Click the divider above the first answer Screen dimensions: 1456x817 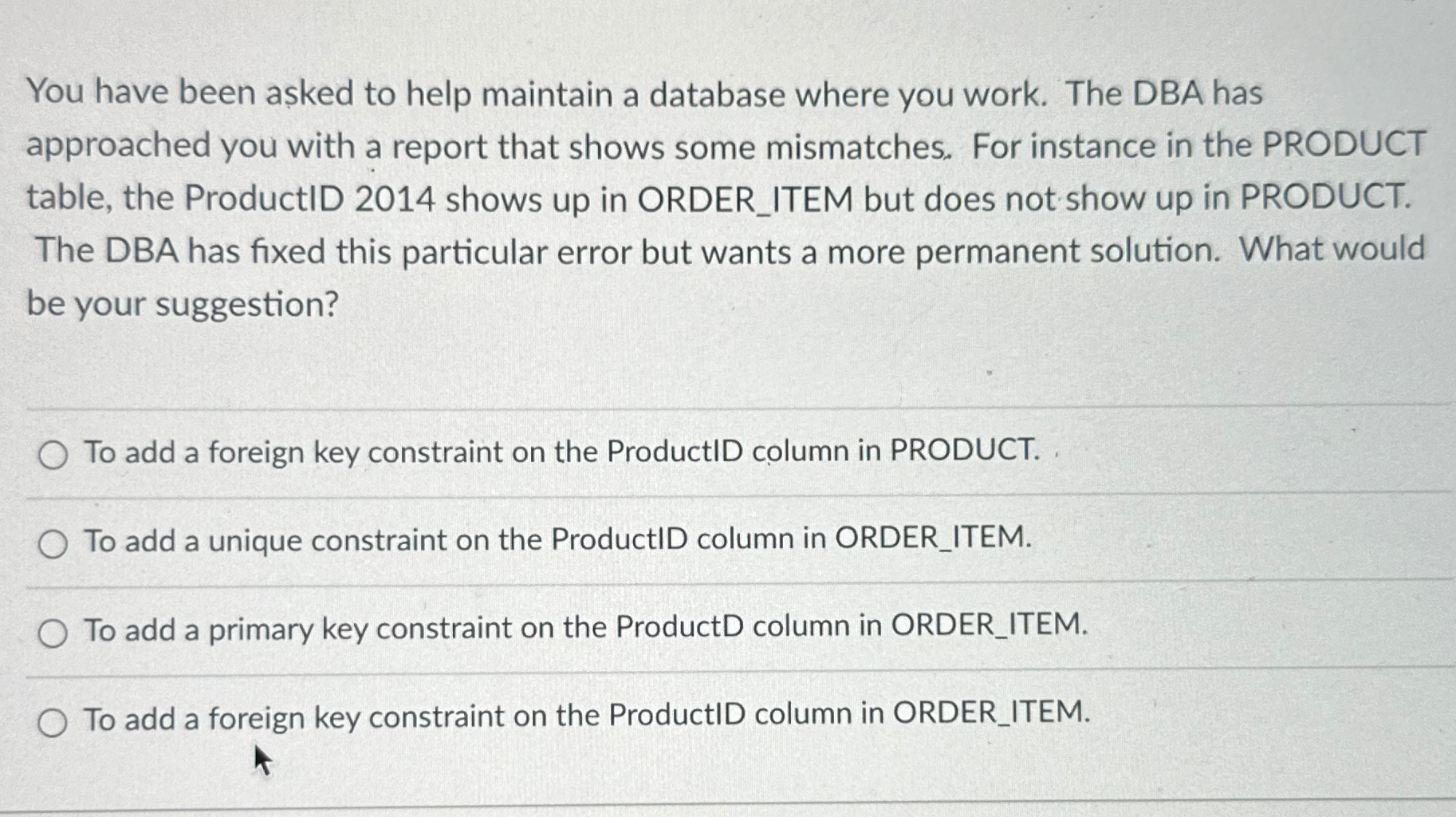point(718,407)
